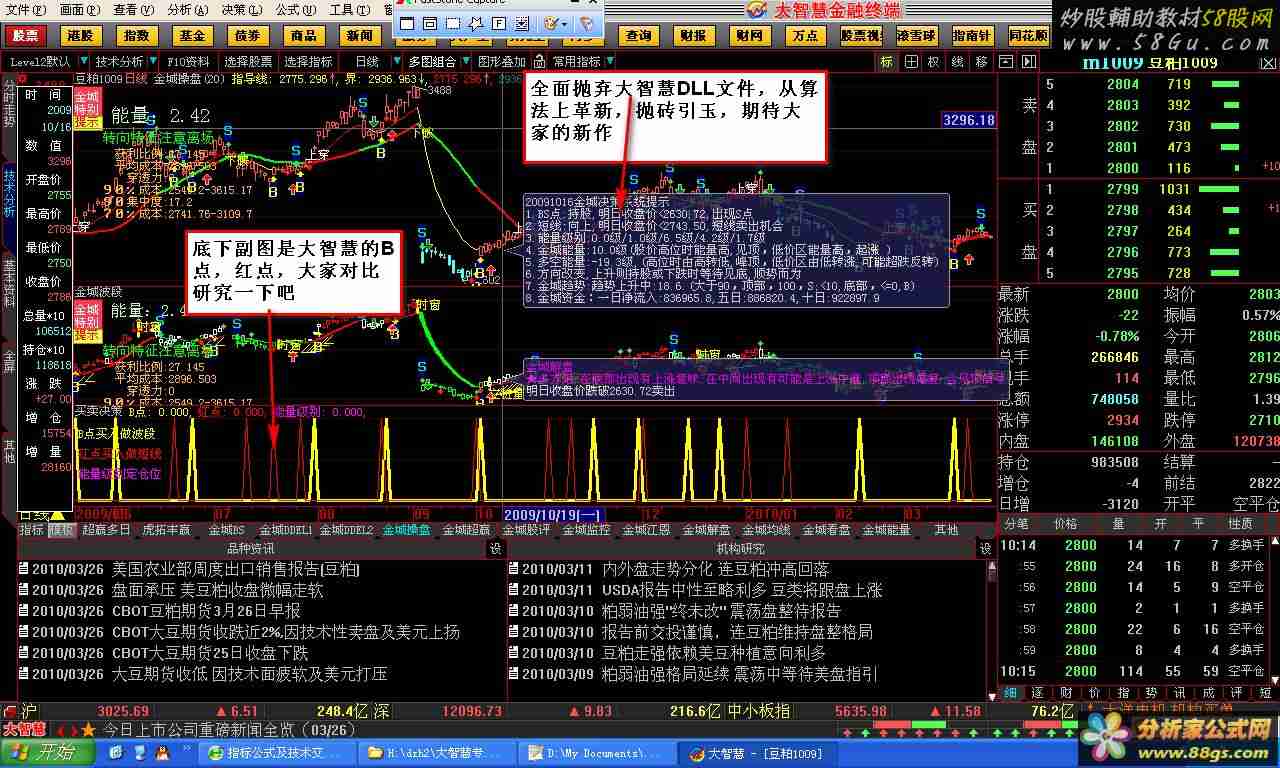1280x768 pixels.
Task: Expand the 常用指标 dropdown arrow
Action: pyautogui.click(x=609, y=61)
